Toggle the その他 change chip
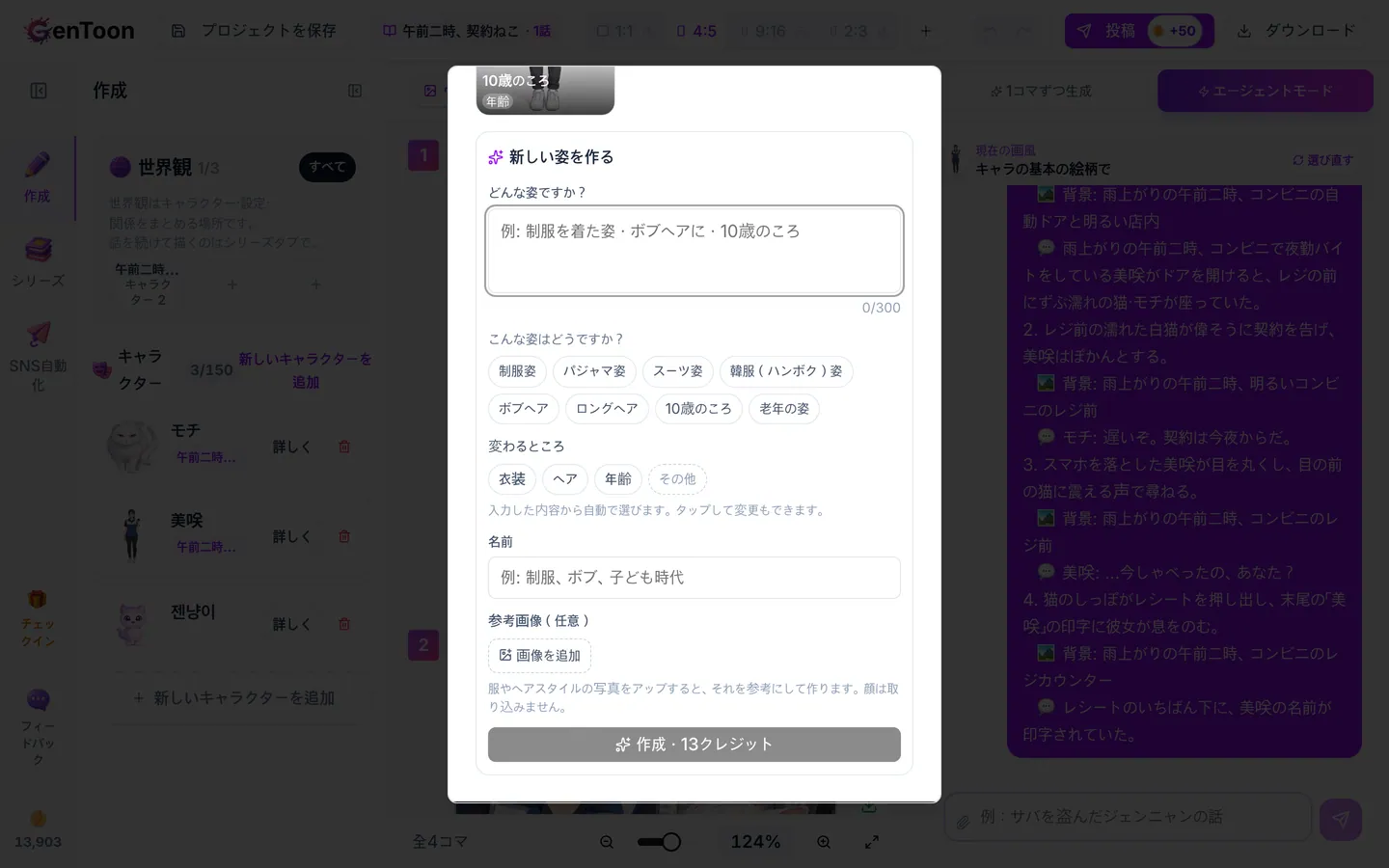 tap(677, 479)
